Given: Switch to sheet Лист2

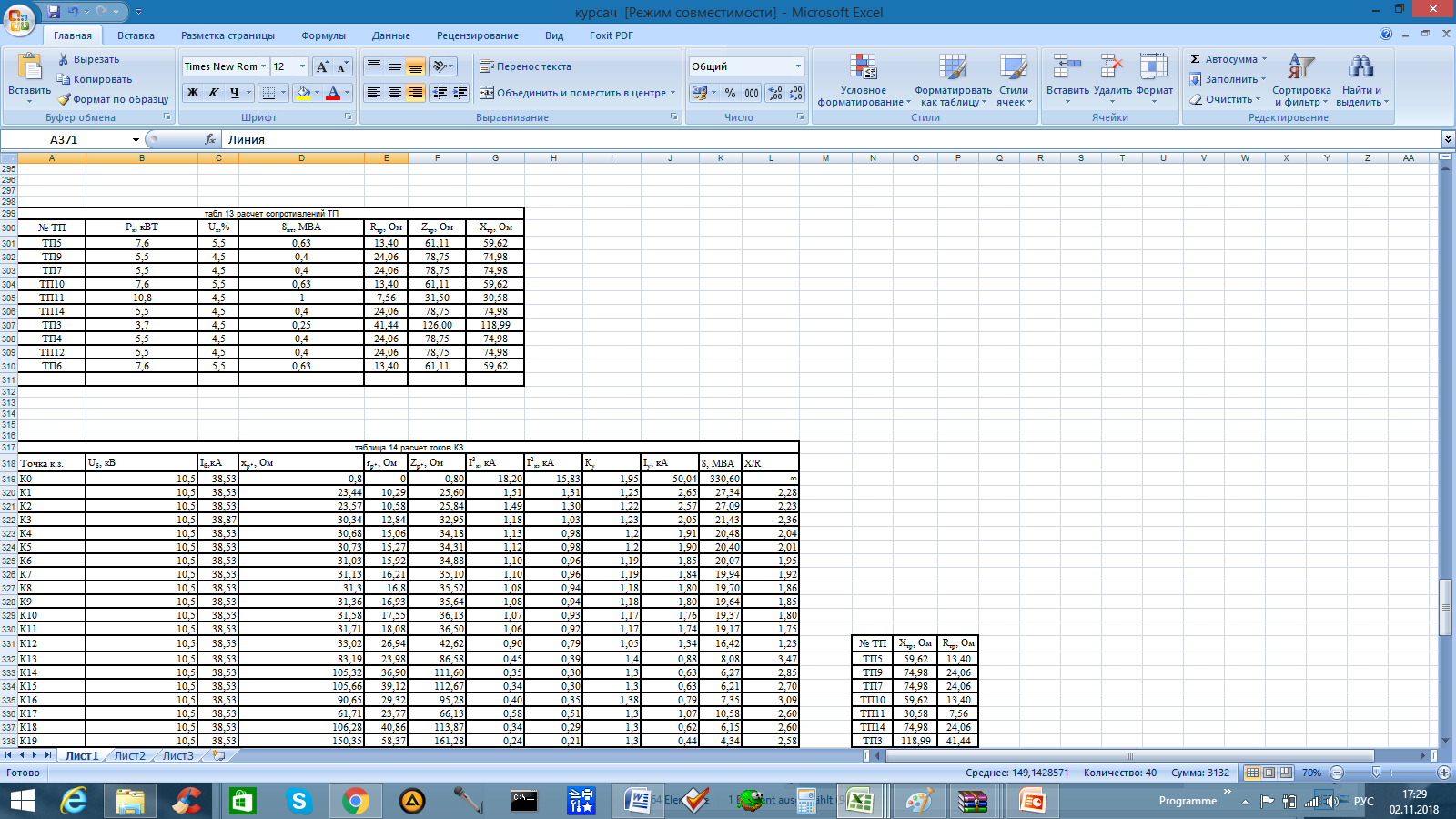Looking at the screenshot, I should (129, 755).
